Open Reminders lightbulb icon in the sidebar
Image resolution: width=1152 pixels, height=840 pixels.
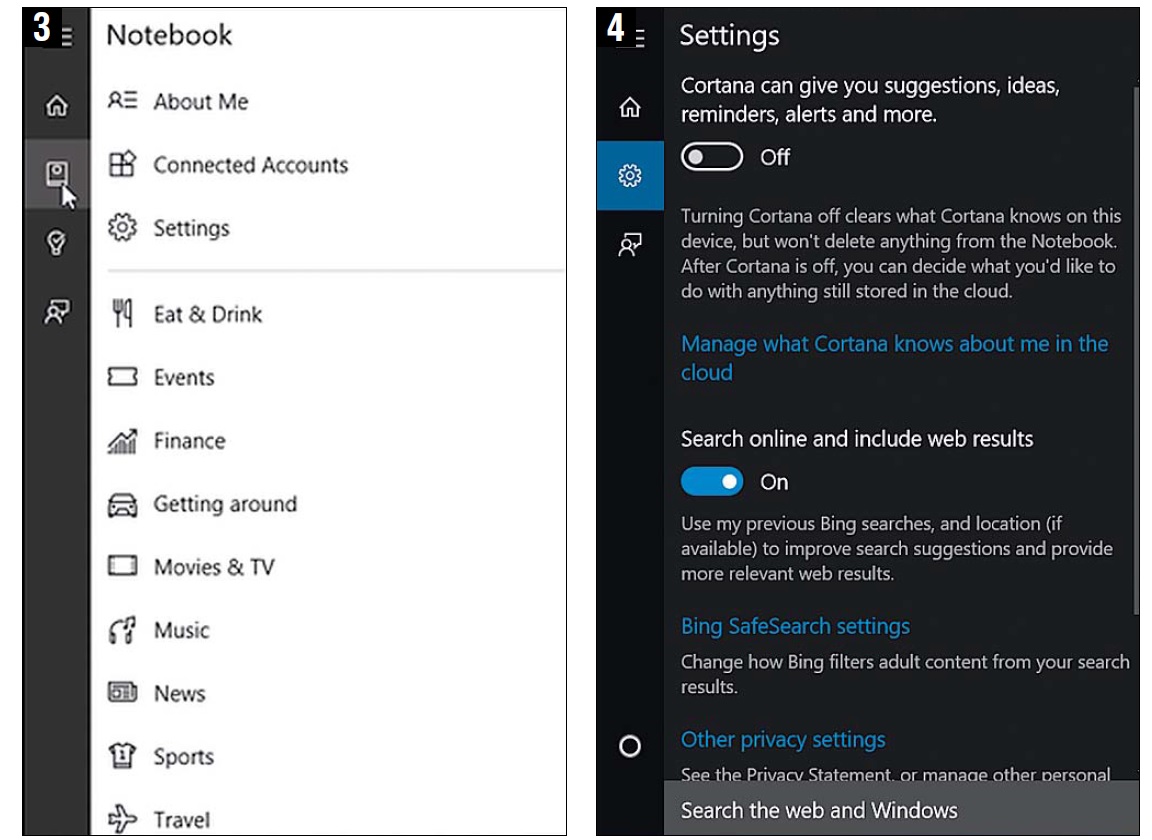(x=57, y=243)
